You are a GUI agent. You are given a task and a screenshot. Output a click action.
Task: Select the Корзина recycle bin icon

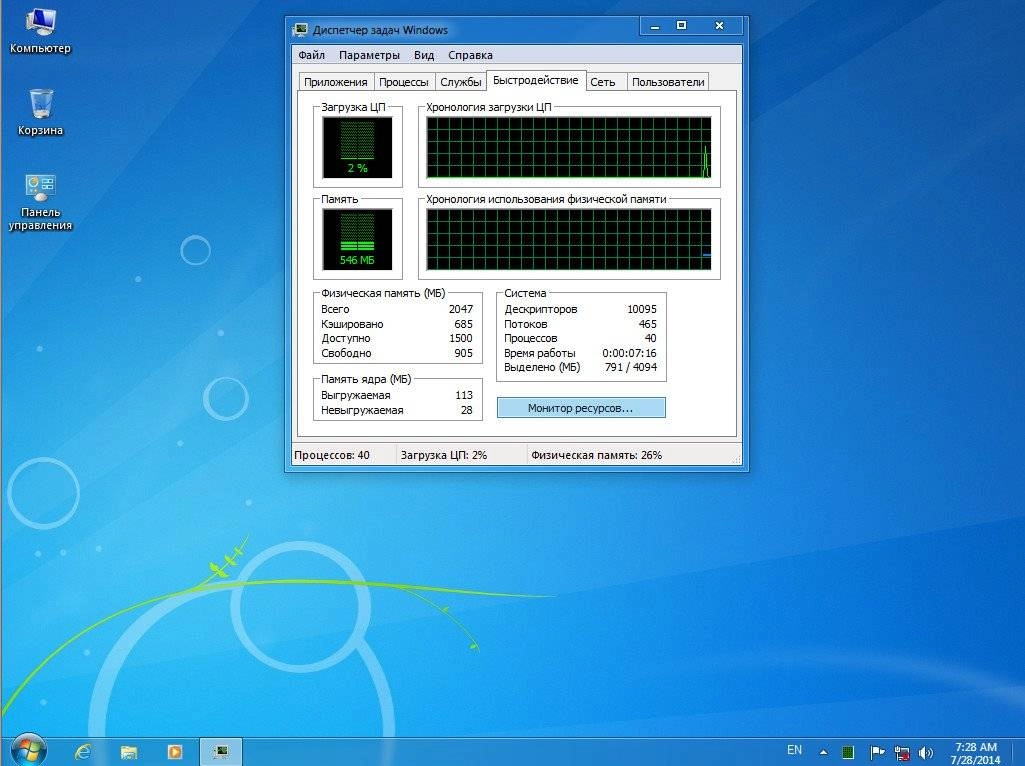pos(40,112)
